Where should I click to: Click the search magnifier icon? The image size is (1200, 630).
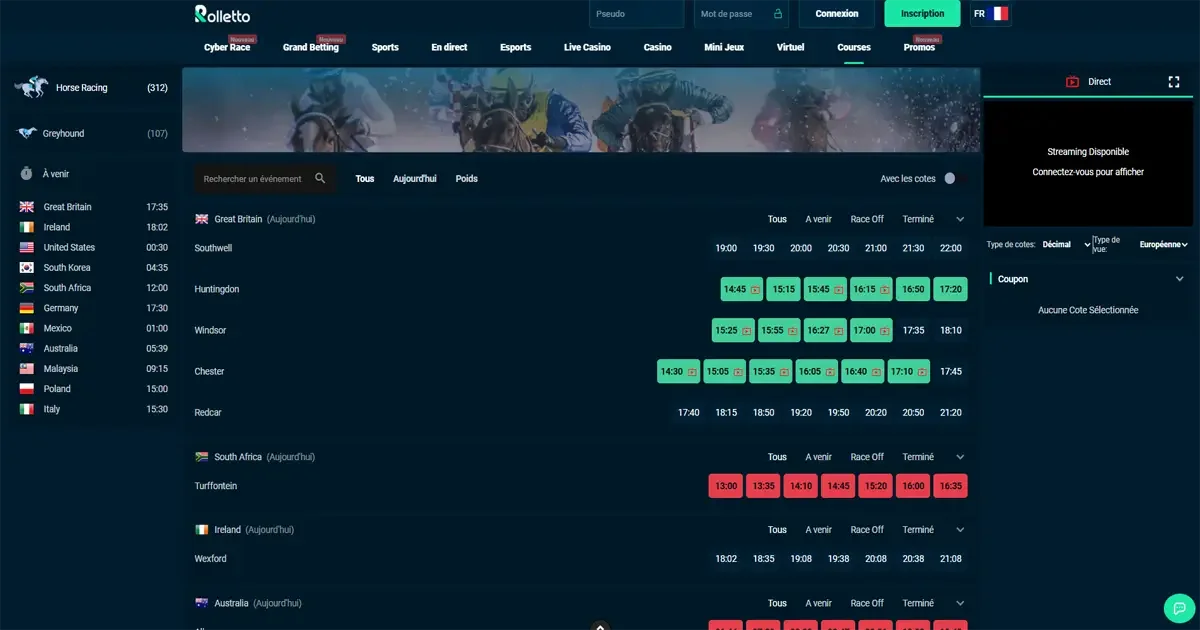coord(320,178)
